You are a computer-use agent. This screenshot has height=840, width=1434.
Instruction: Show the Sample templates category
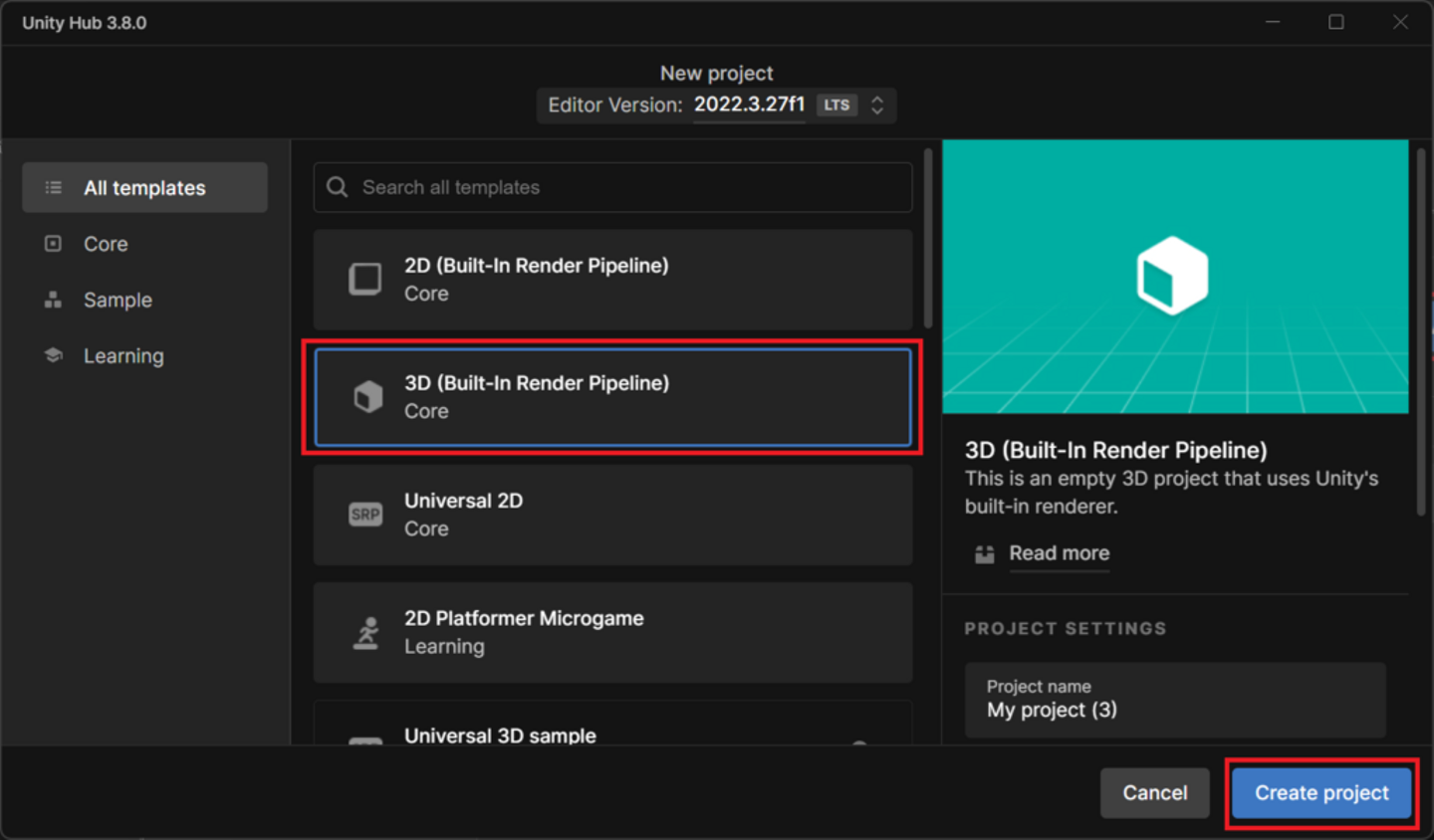pyautogui.click(x=118, y=300)
